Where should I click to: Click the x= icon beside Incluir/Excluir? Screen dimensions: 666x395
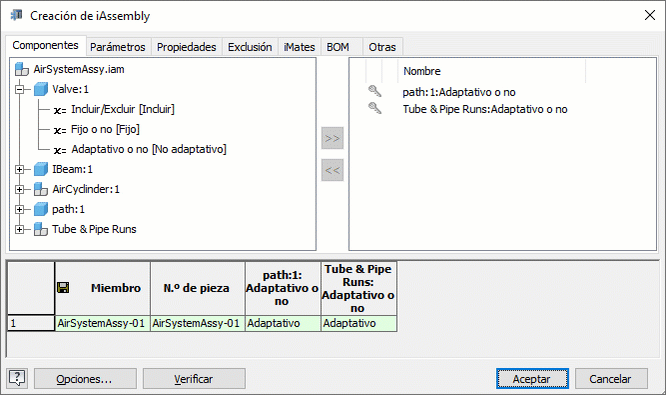[60, 110]
